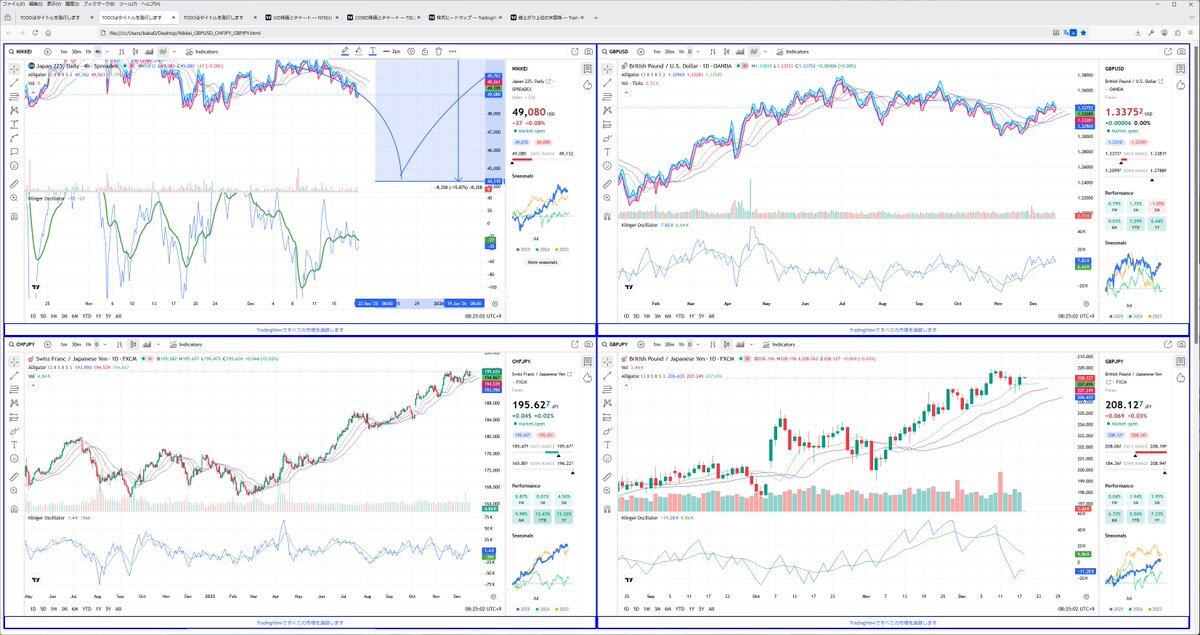The image size is (1200, 635).
Task: Click the zoom-in magnifier in NIKKEI chart
Action: [14, 197]
